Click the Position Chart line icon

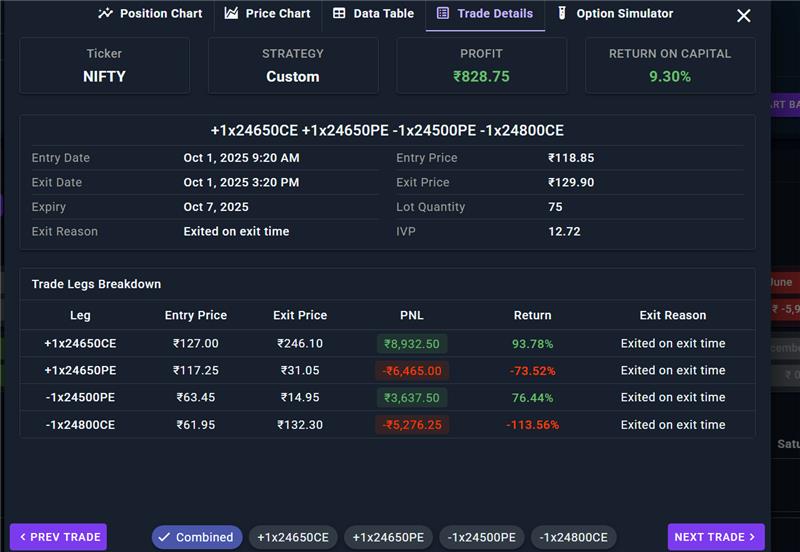(105, 14)
